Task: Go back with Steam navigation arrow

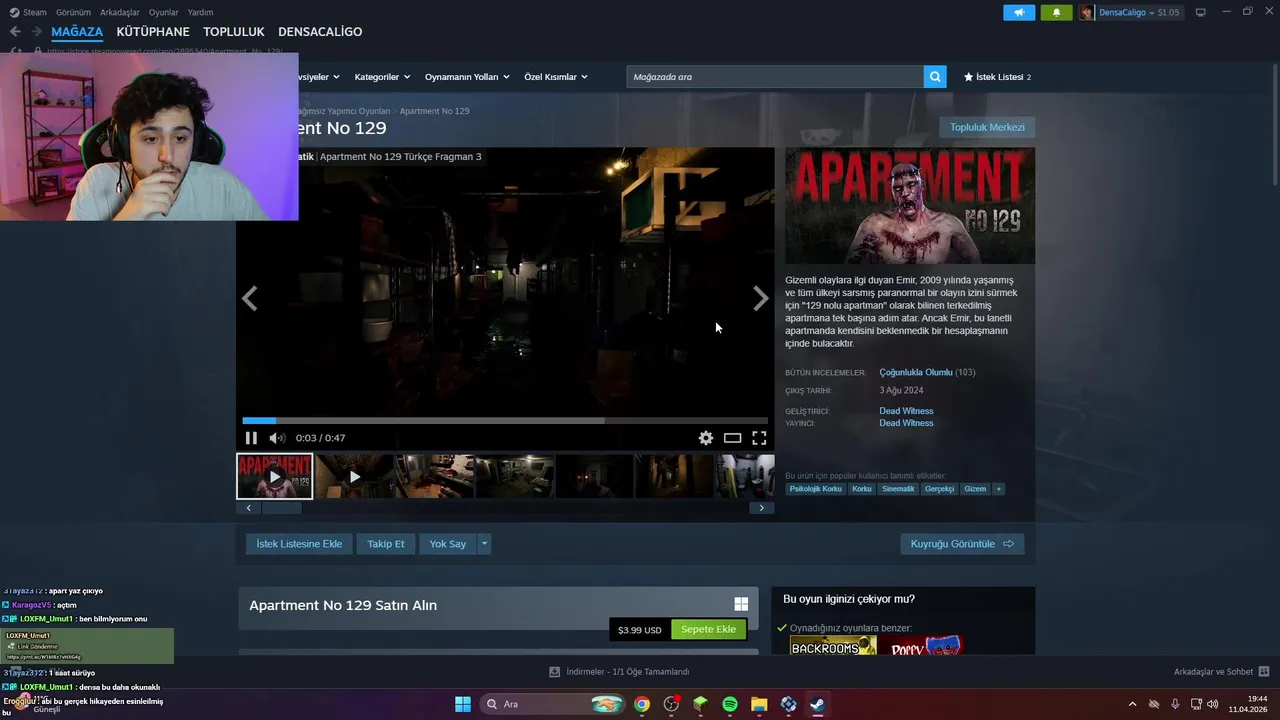Action: point(15,32)
